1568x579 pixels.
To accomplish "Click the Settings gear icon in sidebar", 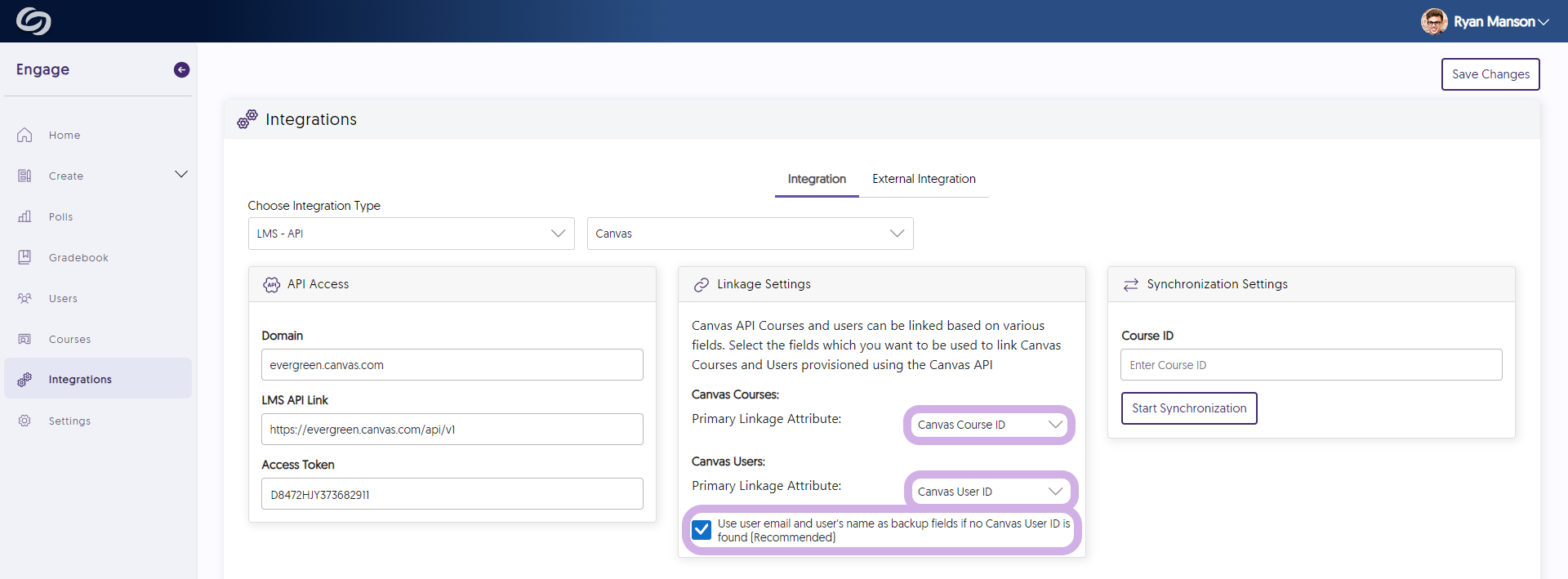I will (x=24, y=421).
